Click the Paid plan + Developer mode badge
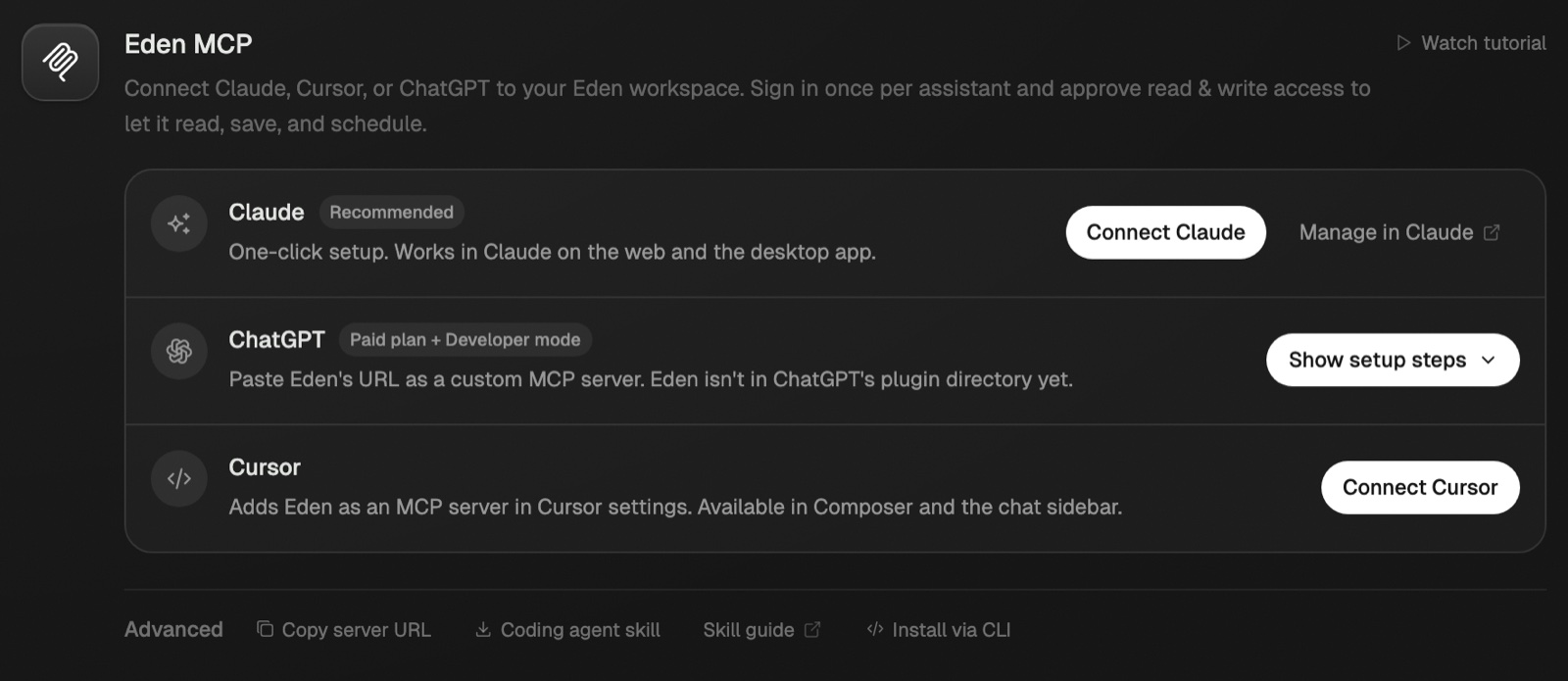Screen dimensions: 1568x681 point(465,339)
